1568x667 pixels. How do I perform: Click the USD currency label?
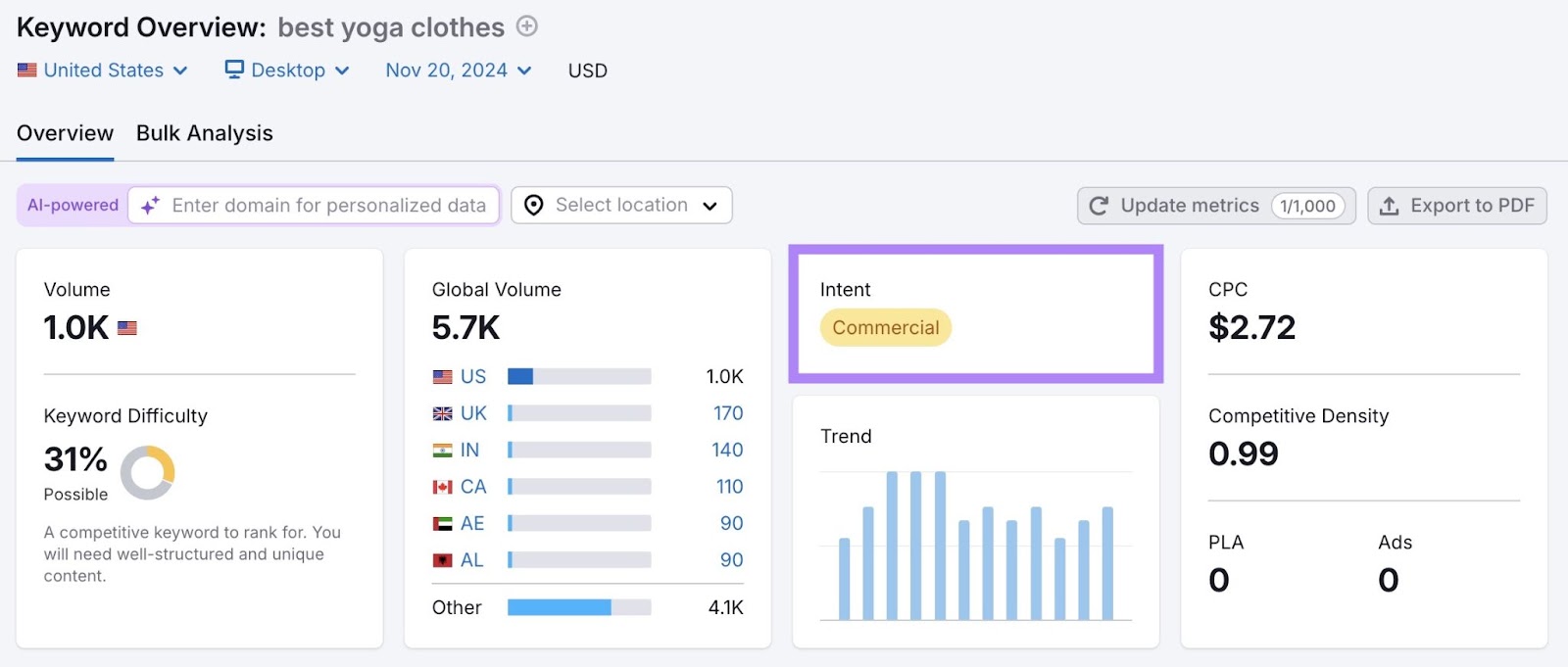pyautogui.click(x=588, y=71)
